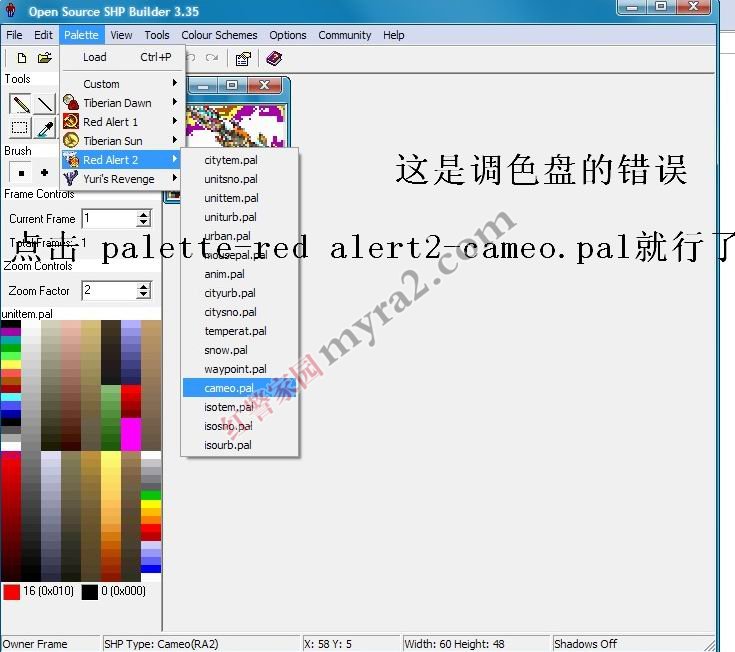Pick the magenta colour in the palette
Image resolution: width=735 pixels, height=652 pixels.
click(x=131, y=434)
